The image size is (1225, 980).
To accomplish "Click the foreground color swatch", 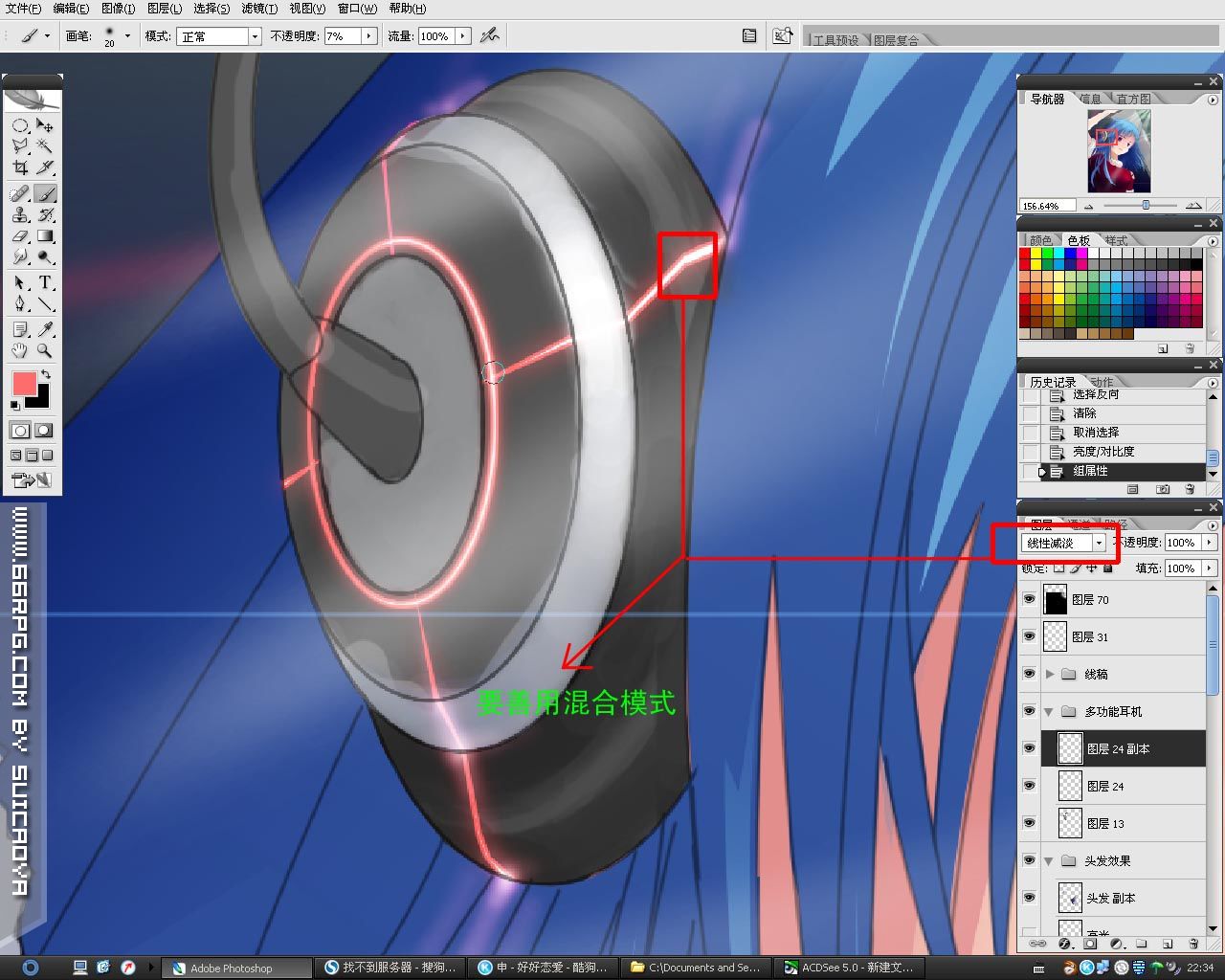I will click(x=24, y=384).
